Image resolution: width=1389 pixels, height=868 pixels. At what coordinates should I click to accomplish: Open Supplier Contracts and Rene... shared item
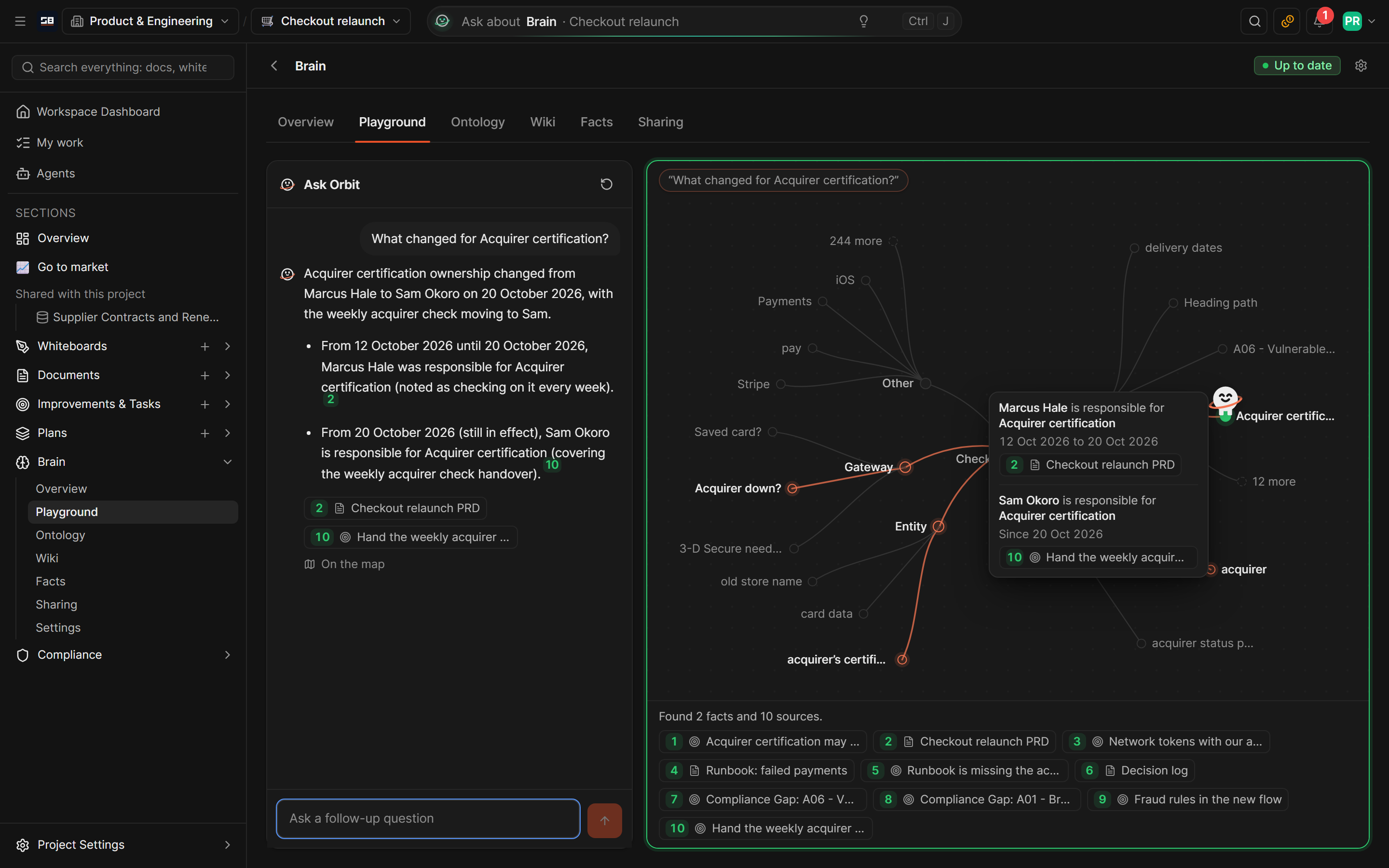click(x=127, y=317)
